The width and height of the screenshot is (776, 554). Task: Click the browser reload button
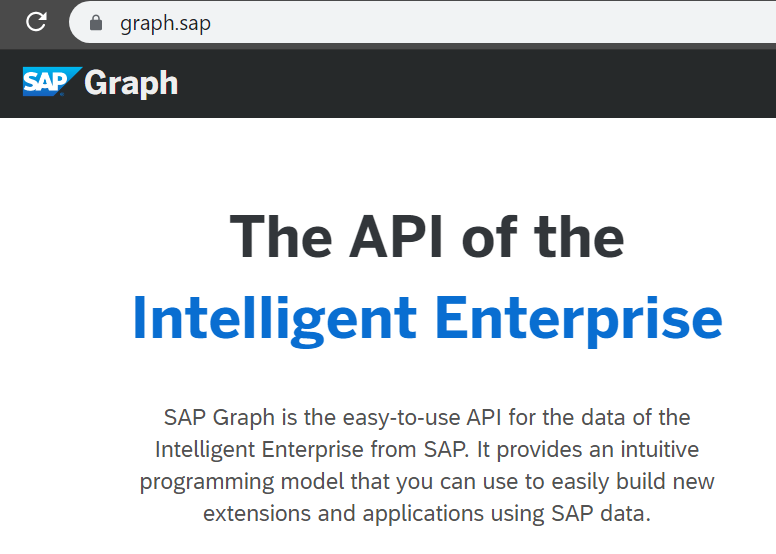coord(36,22)
